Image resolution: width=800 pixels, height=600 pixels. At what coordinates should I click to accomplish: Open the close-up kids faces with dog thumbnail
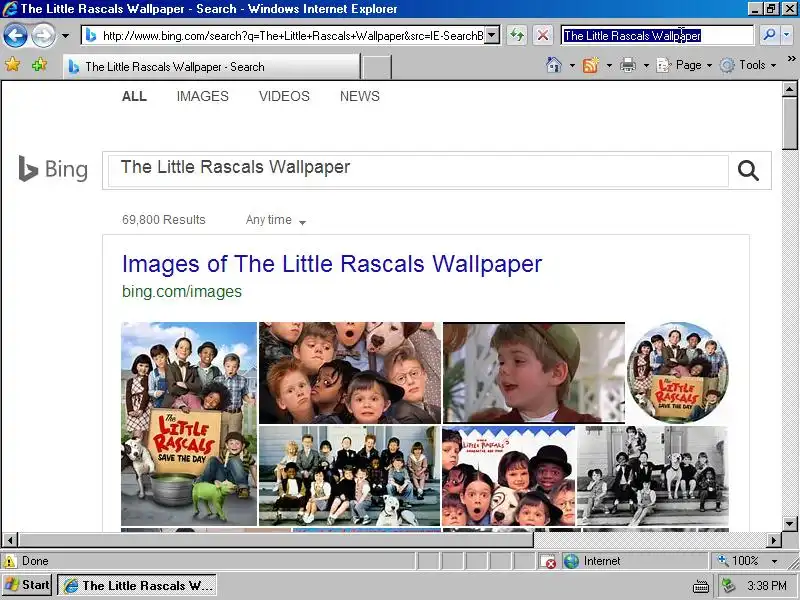pyautogui.click(x=349, y=372)
